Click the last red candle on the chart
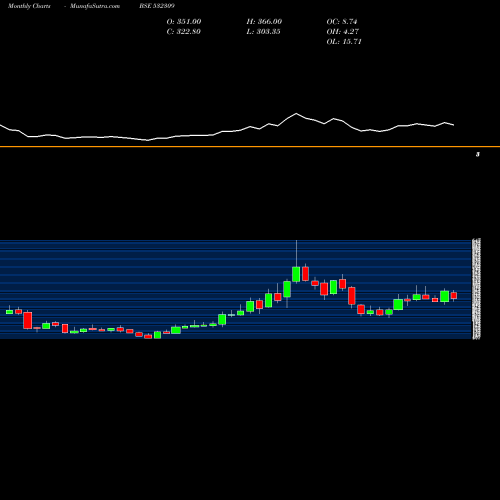This screenshot has height=500, width=500. (x=454, y=295)
